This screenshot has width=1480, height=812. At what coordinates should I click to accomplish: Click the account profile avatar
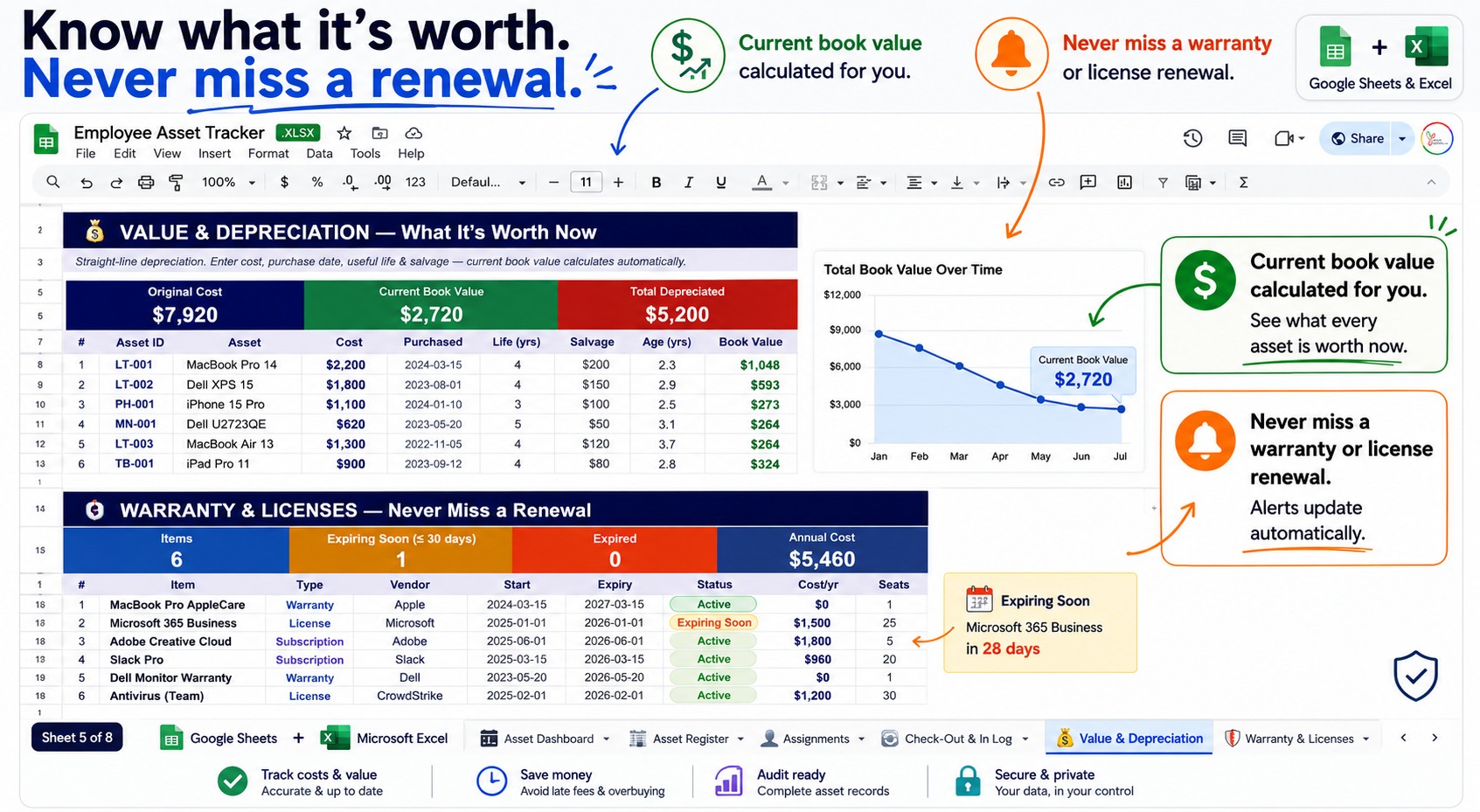pyautogui.click(x=1436, y=138)
